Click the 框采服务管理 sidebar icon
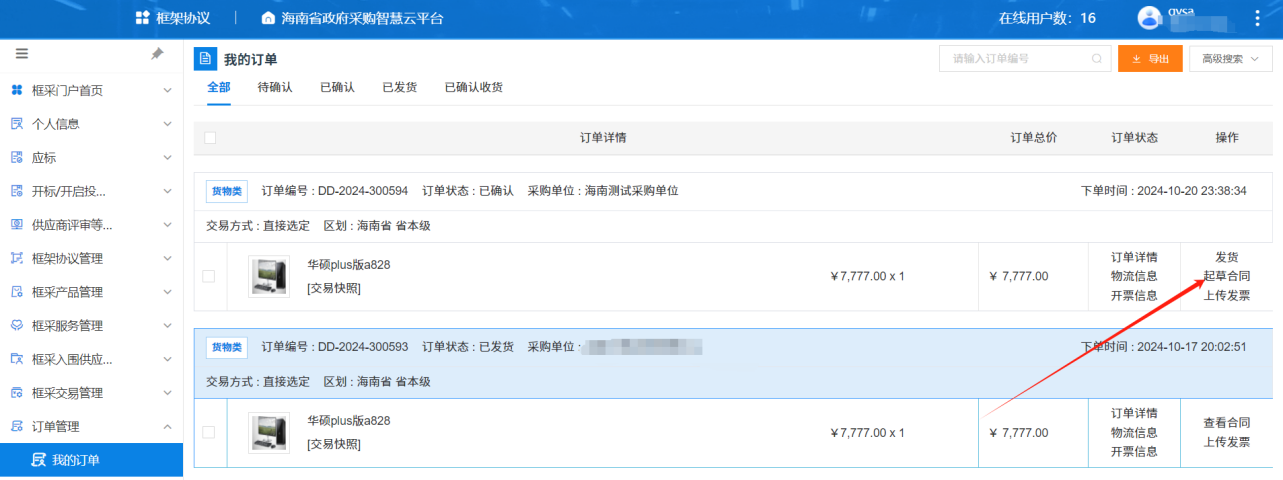This screenshot has height=480, width=1283. tap(16, 326)
